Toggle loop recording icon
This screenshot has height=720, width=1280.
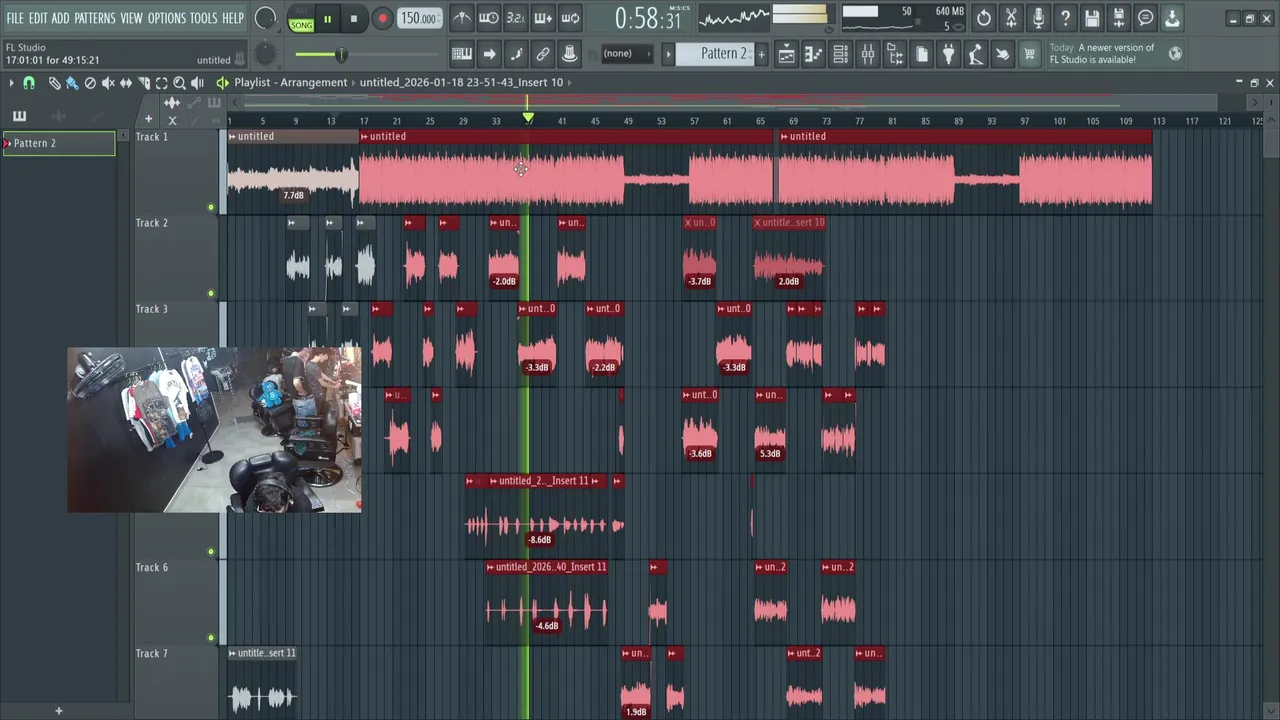click(x=570, y=18)
